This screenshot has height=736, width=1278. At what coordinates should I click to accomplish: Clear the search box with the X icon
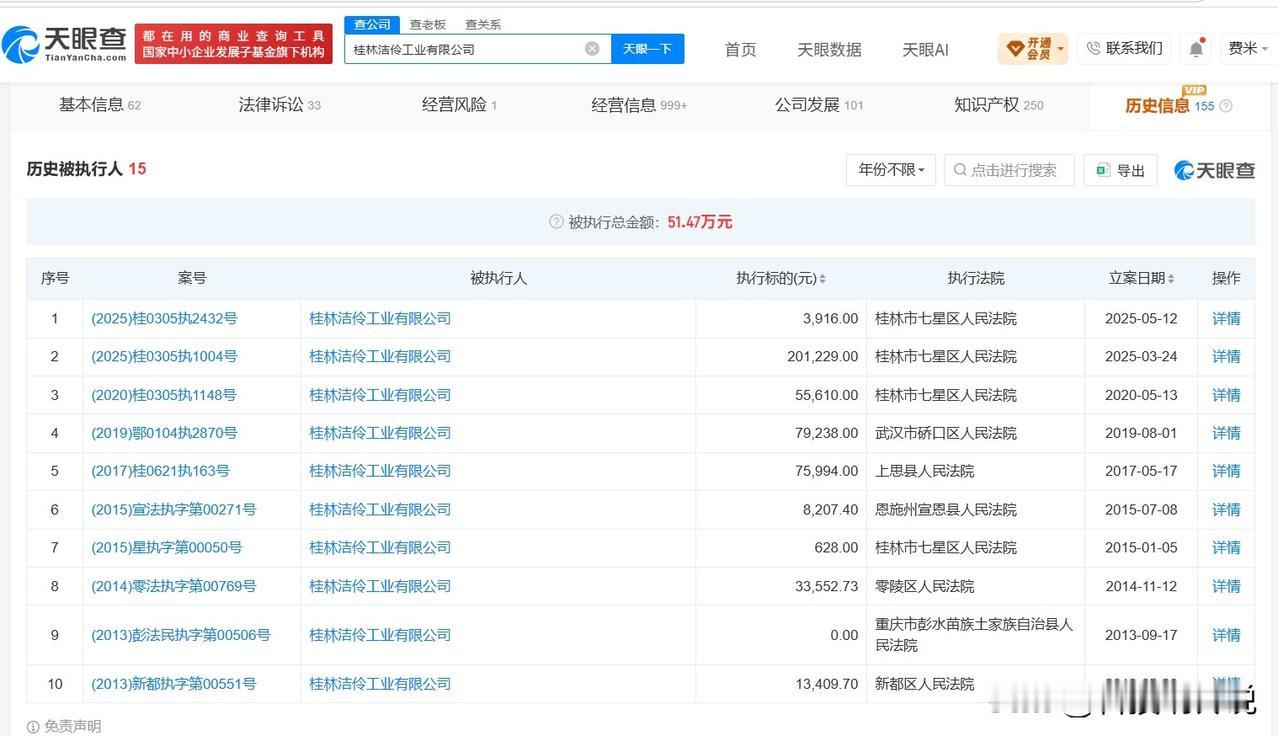(x=592, y=48)
